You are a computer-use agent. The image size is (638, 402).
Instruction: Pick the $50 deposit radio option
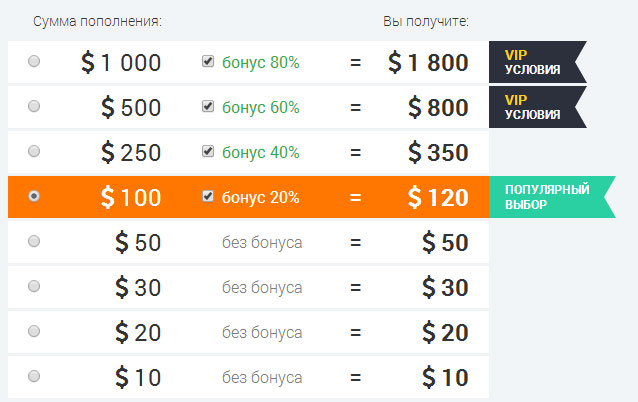pos(35,242)
